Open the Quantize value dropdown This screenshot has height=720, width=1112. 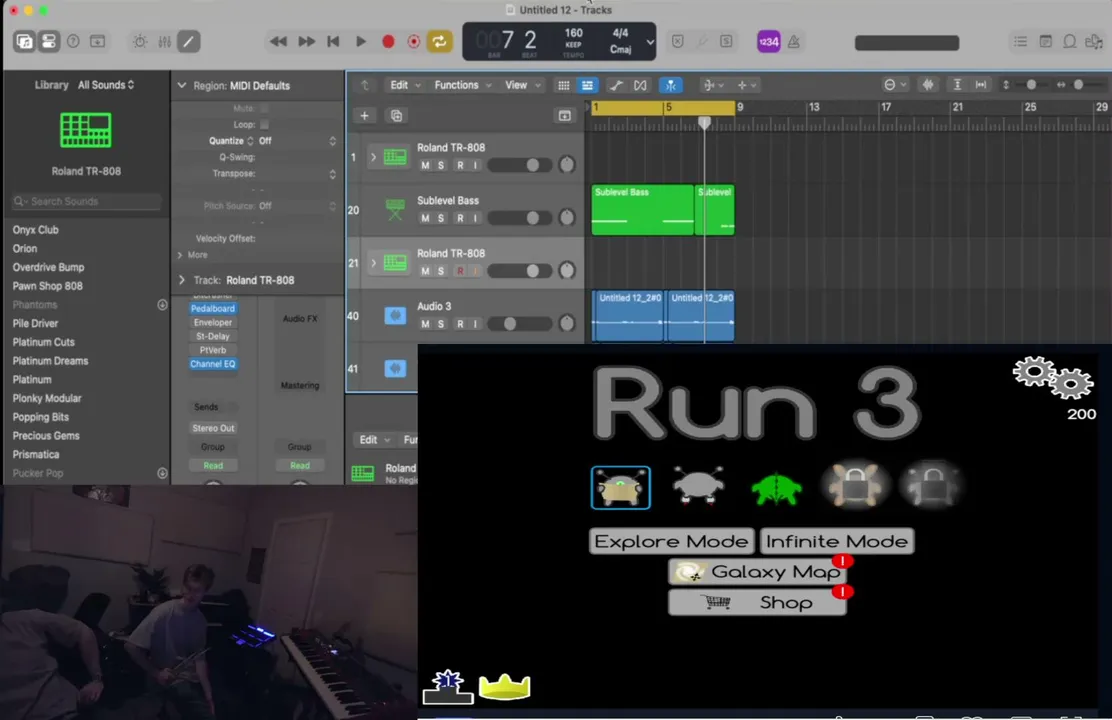[296, 140]
